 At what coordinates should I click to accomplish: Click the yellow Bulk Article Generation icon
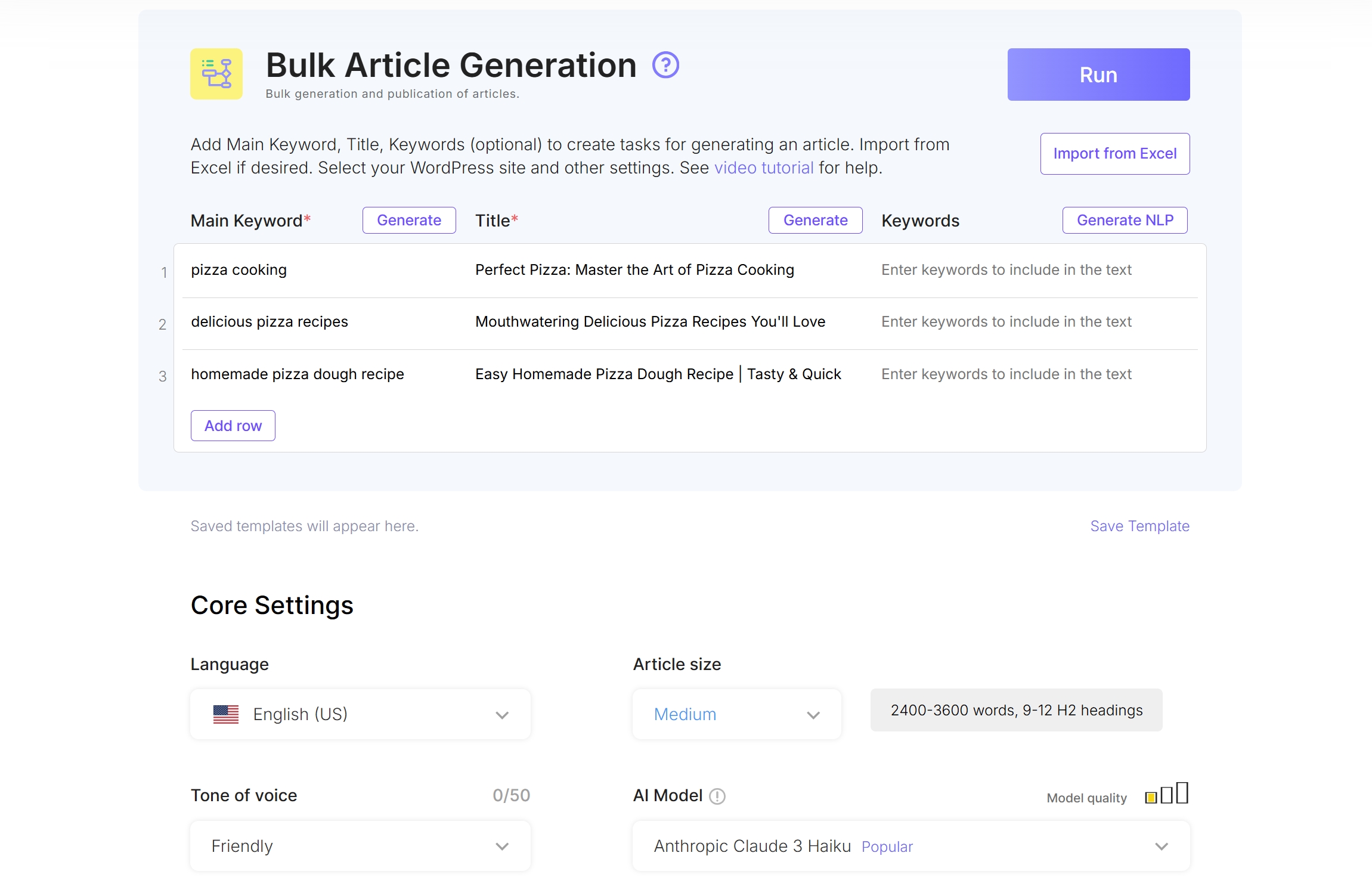coord(216,73)
